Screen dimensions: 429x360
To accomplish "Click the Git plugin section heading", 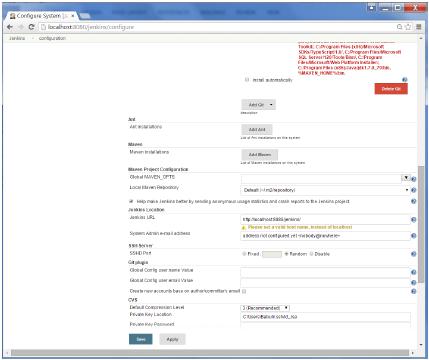I will [138, 262].
